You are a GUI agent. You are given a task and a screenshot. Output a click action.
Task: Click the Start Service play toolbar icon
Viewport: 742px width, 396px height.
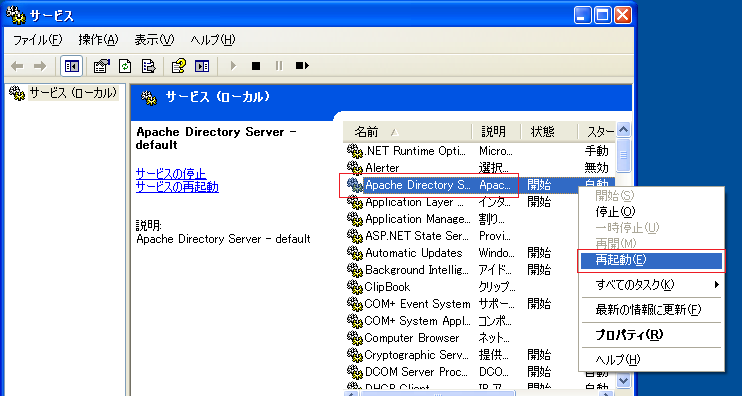pos(233,66)
